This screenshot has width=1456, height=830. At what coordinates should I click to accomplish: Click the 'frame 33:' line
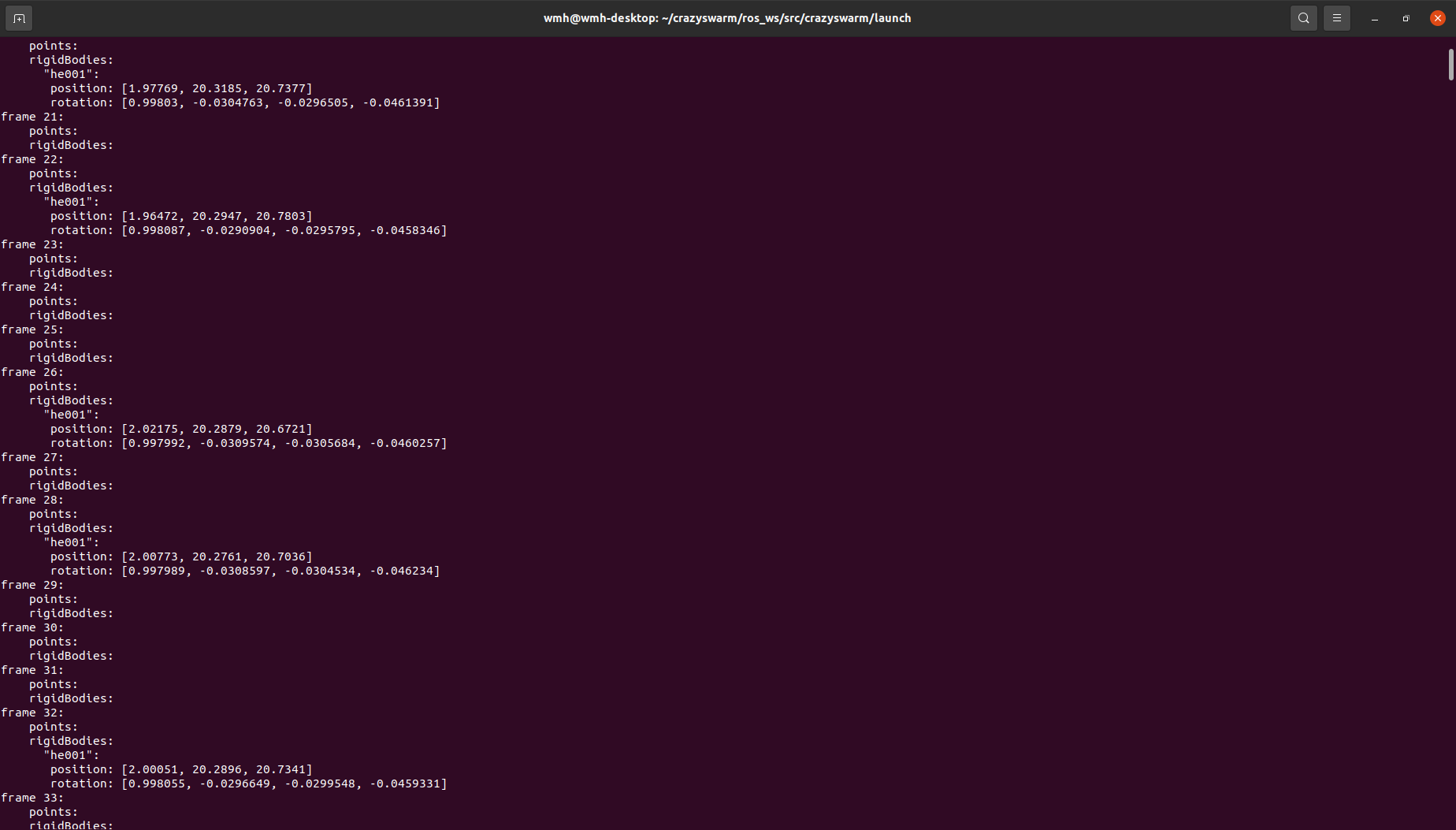tap(32, 798)
